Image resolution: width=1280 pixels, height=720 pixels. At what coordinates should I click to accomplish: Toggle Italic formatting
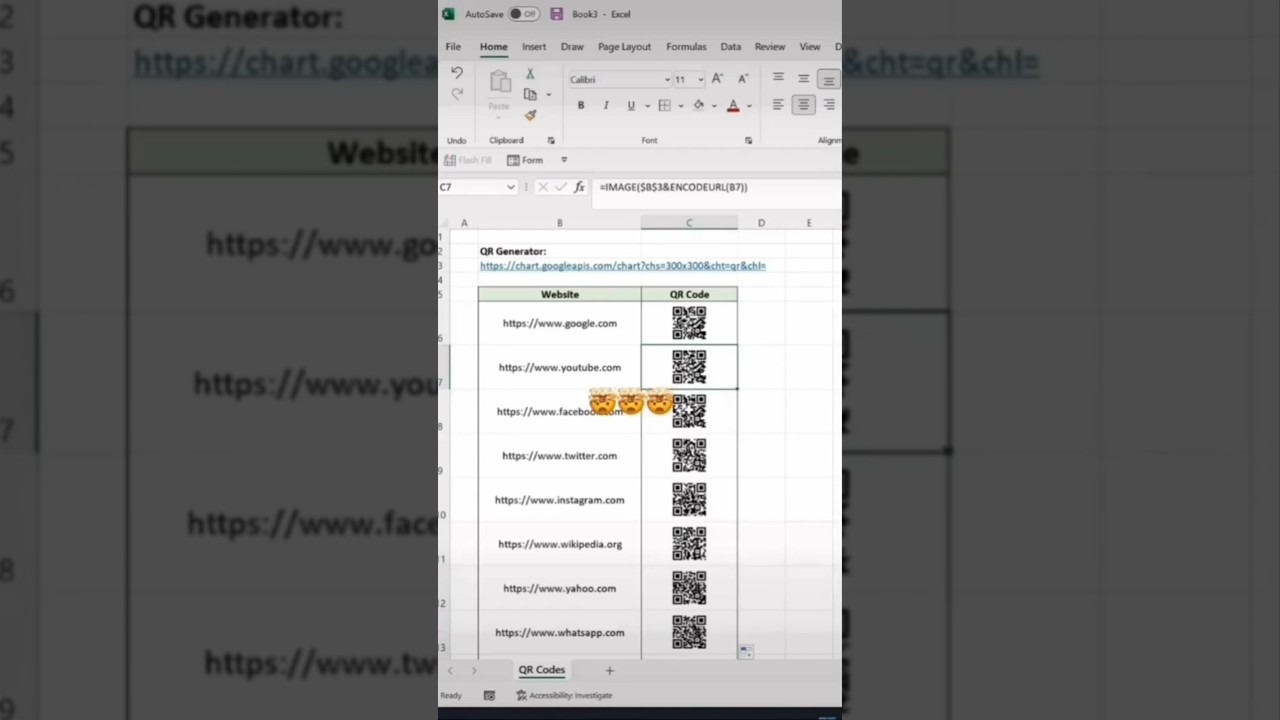606,105
